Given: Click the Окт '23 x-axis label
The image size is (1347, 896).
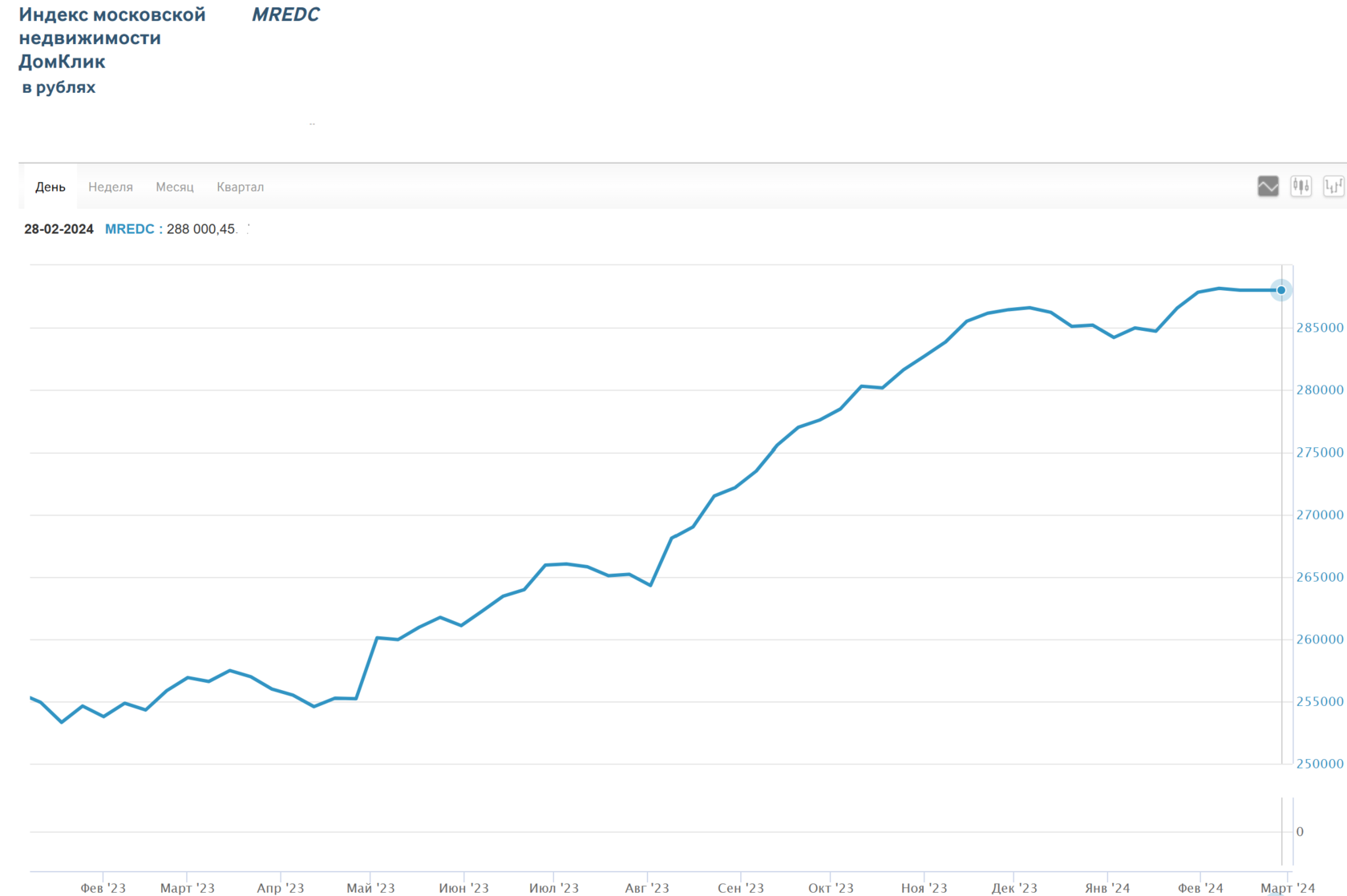Looking at the screenshot, I should coord(831,888).
